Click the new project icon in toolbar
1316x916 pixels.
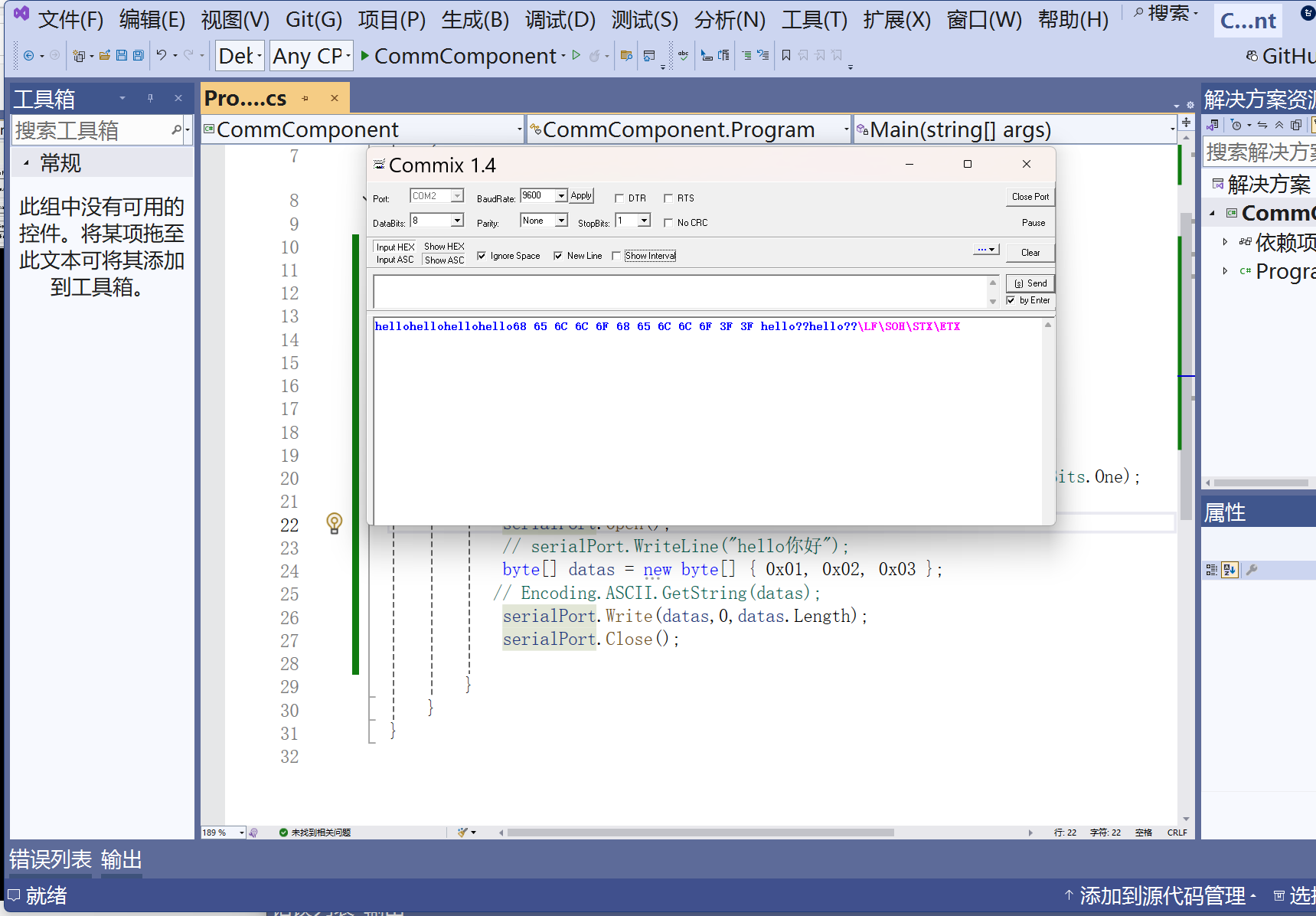point(78,55)
